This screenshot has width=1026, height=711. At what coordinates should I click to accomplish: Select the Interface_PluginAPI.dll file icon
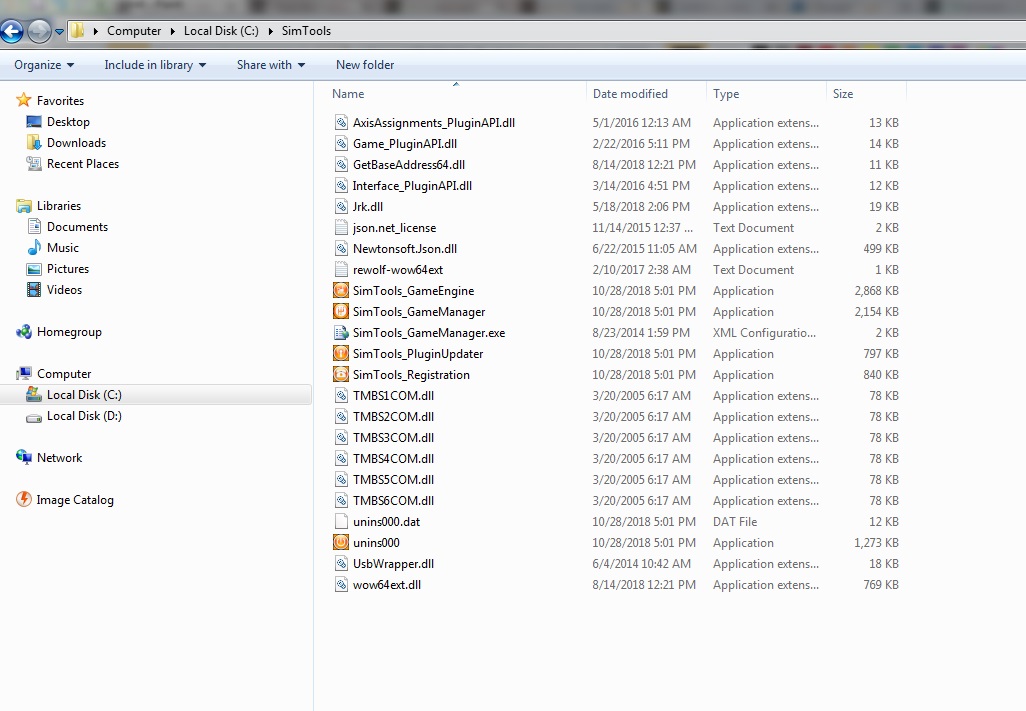pos(341,185)
